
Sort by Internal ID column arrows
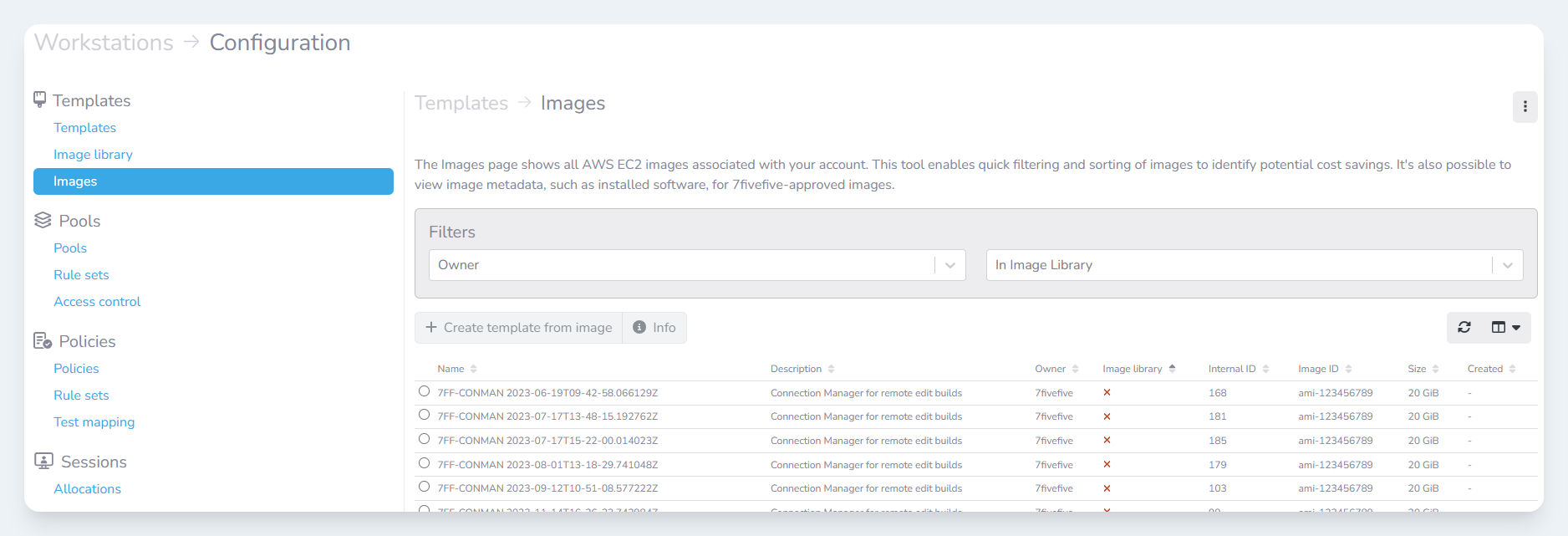pos(1265,369)
